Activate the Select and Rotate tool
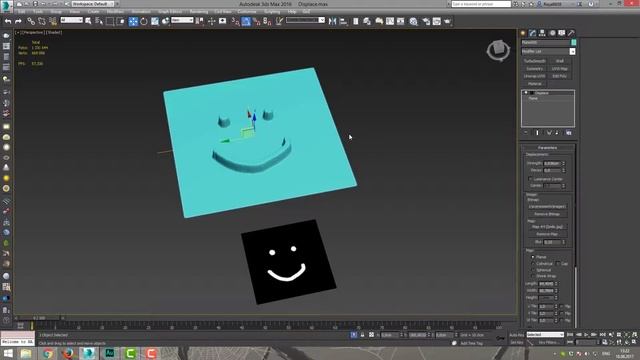The width and height of the screenshot is (640, 360). 144,21
